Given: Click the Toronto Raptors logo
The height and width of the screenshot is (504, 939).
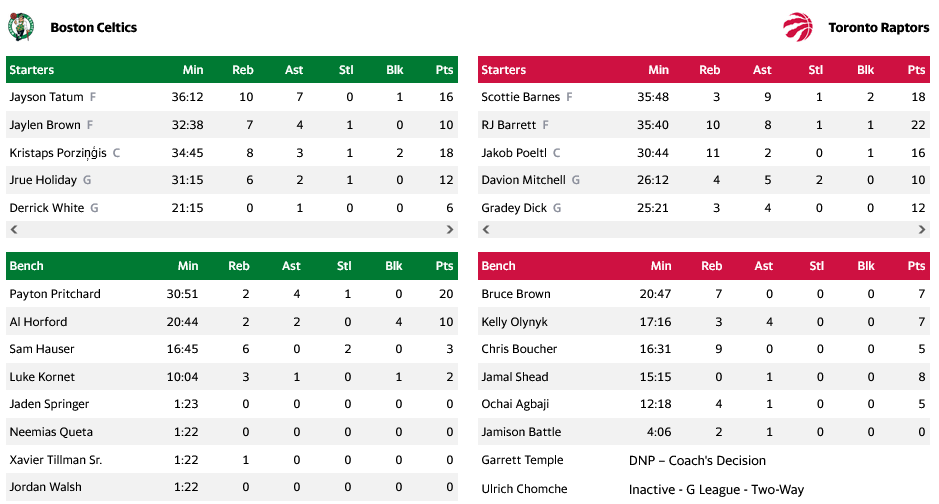Looking at the screenshot, I should [798, 27].
